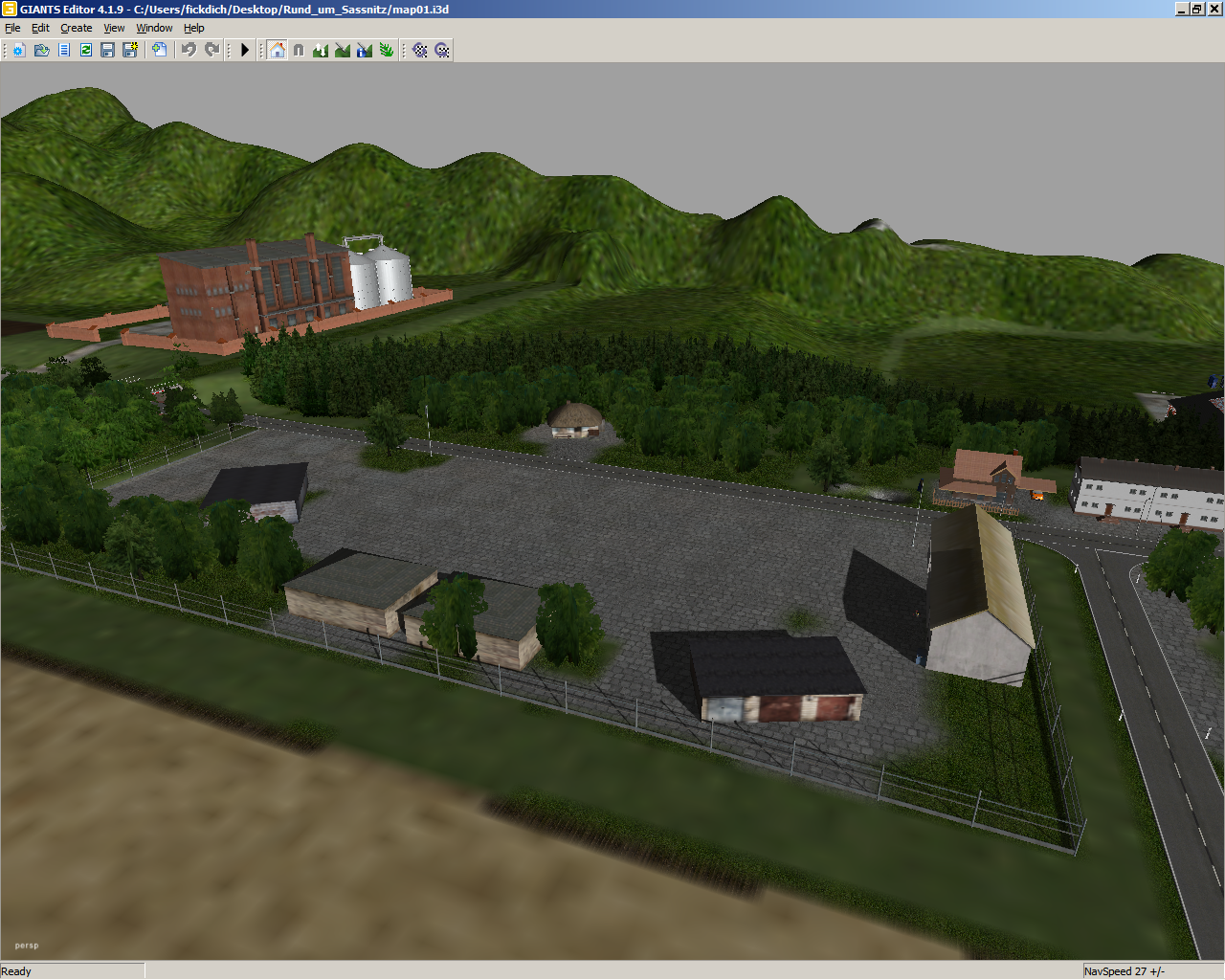Click Save As floppy with star icon
The height and width of the screenshot is (980, 1225).
130,50
